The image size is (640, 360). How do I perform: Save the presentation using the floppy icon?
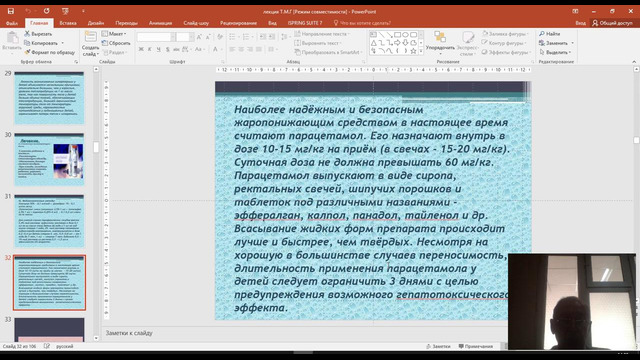pos(11,11)
